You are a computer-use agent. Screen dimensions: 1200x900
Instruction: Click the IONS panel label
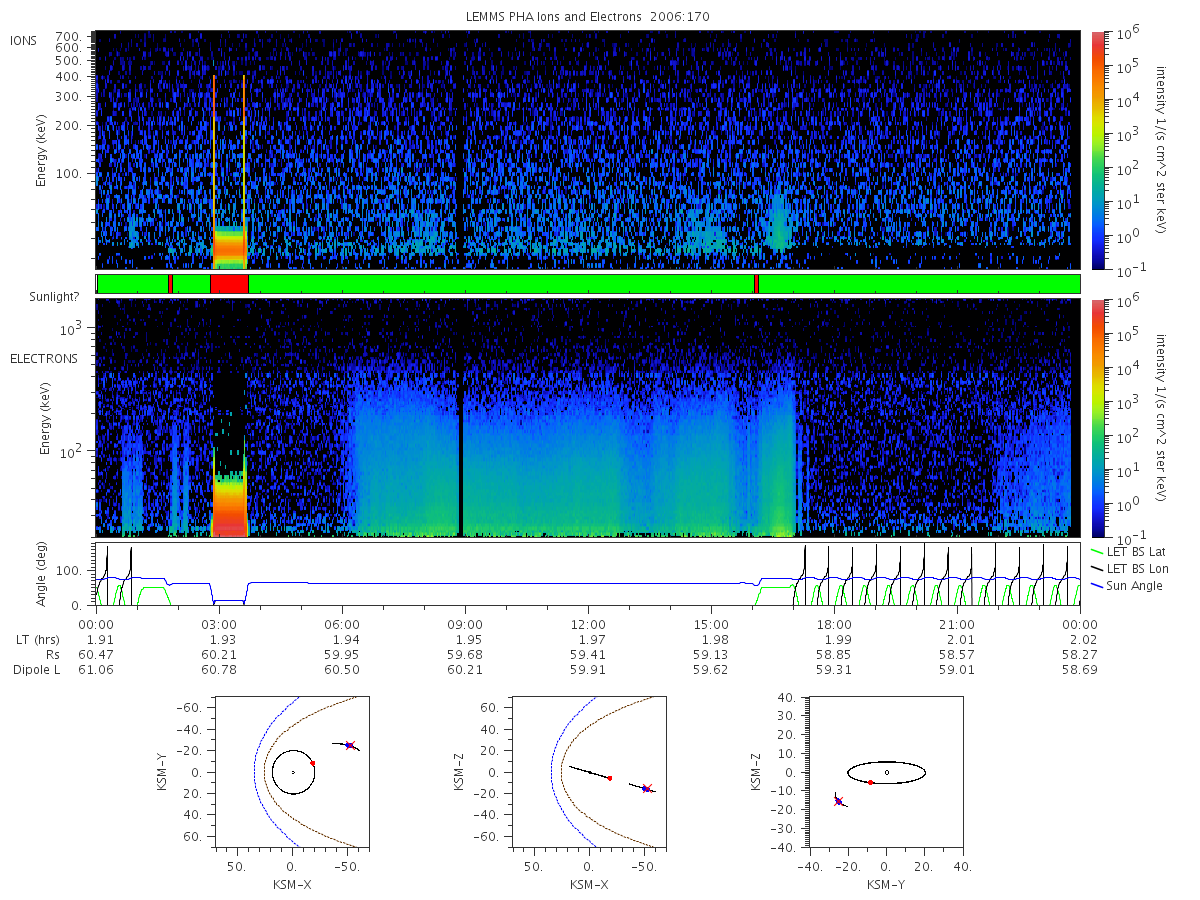pos(24,40)
